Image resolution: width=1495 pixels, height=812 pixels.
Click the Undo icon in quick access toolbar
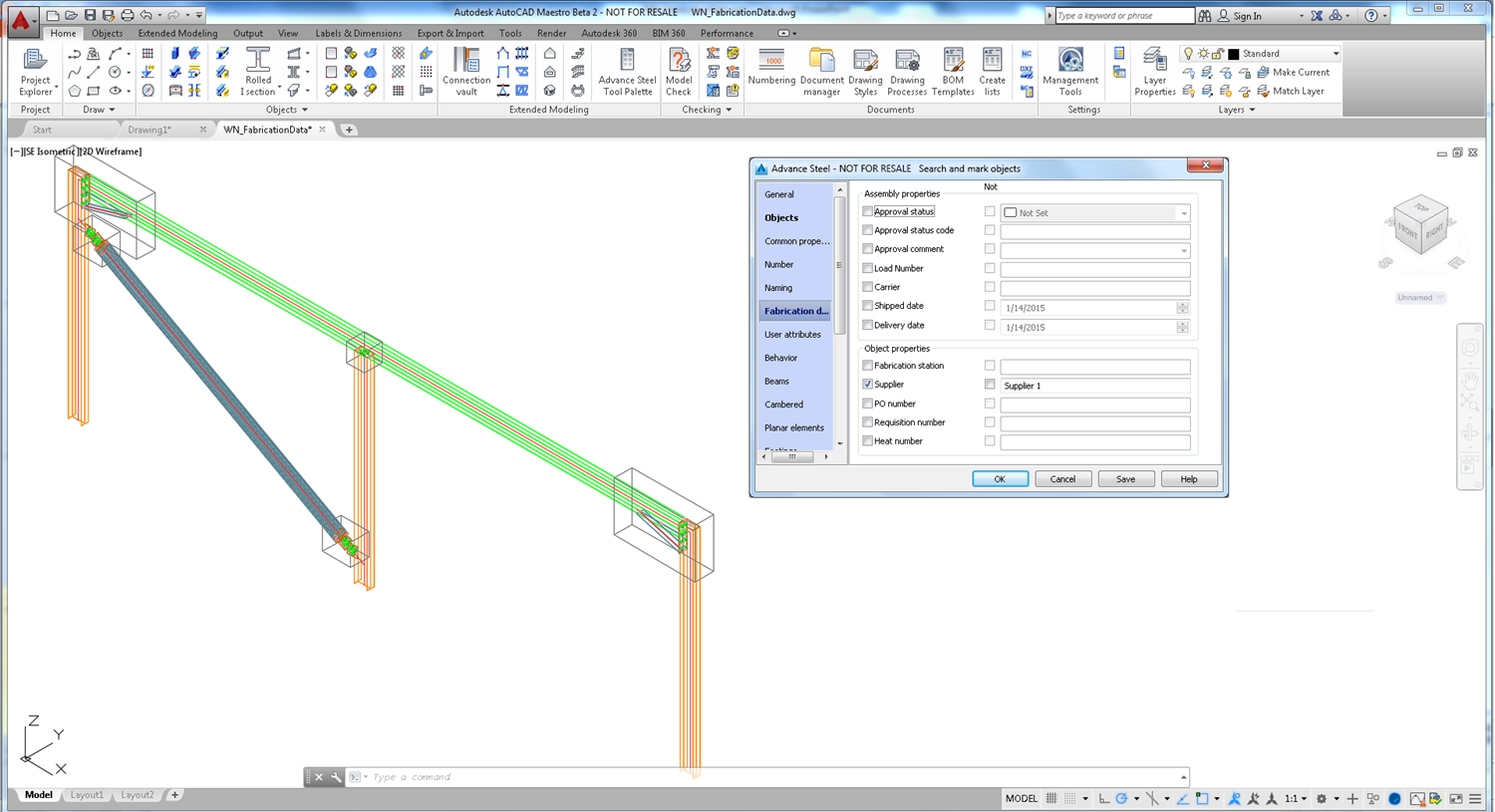coord(147,15)
